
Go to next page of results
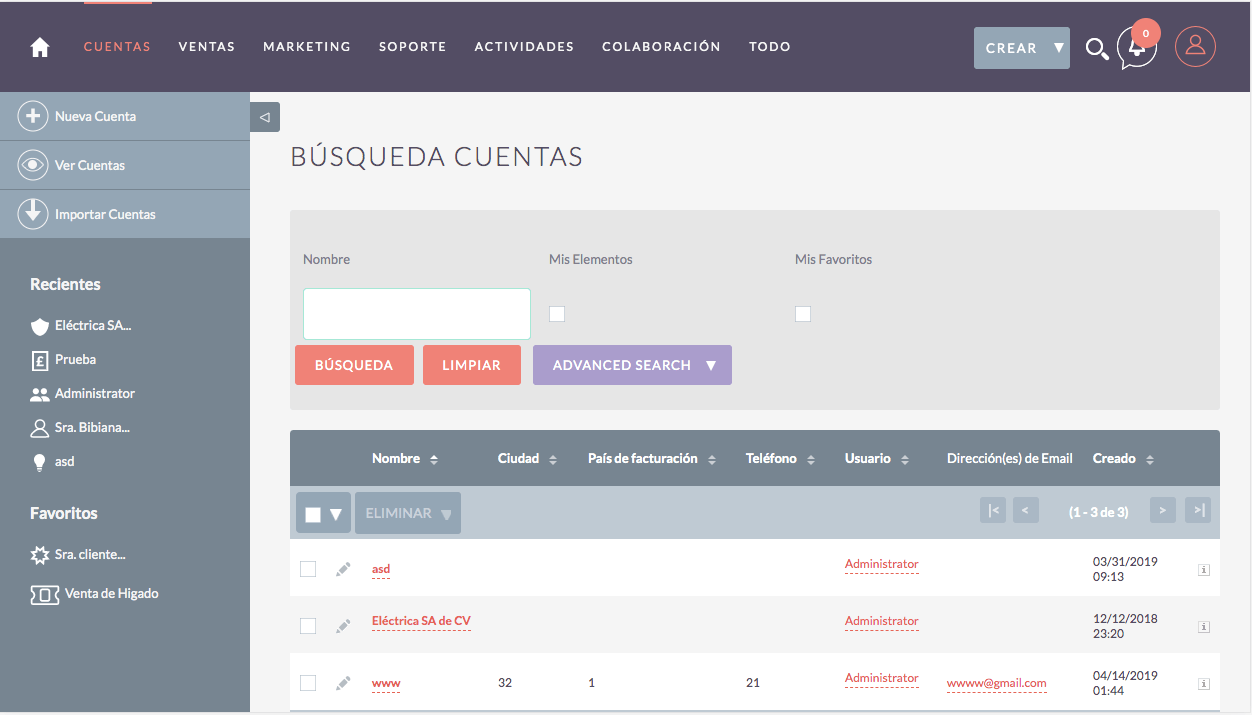tap(1162, 511)
